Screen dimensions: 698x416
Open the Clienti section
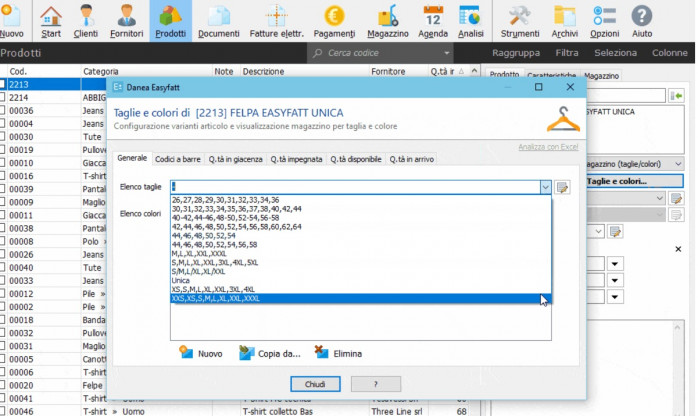pyautogui.click(x=85, y=21)
